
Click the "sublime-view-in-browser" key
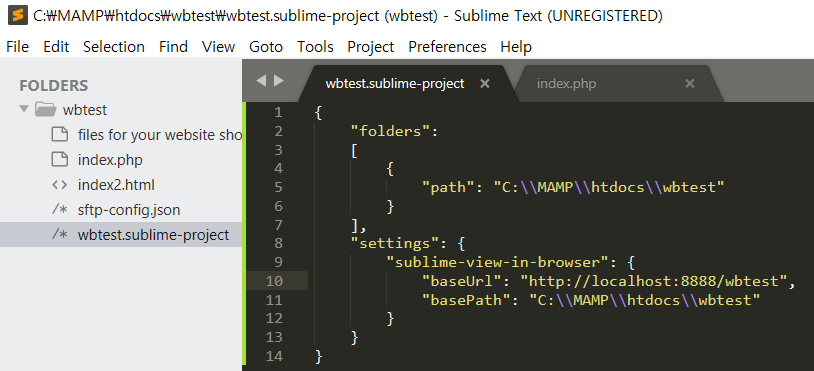point(497,262)
